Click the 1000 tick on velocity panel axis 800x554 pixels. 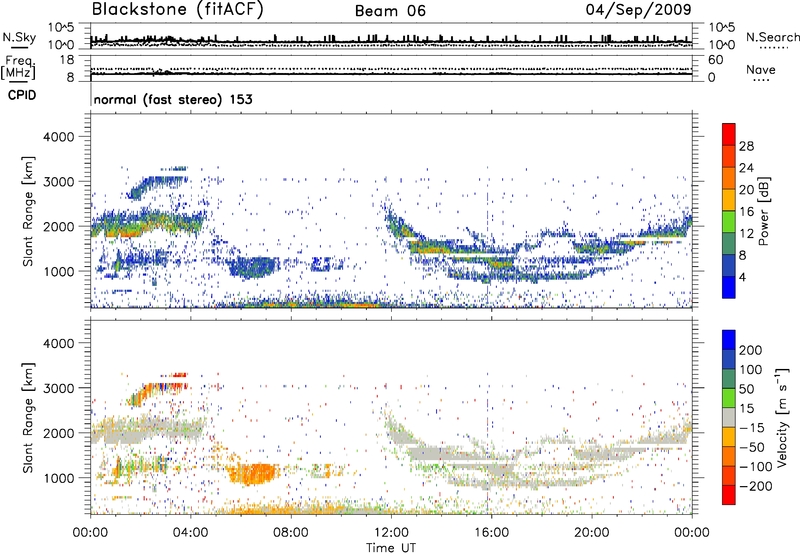point(58,478)
